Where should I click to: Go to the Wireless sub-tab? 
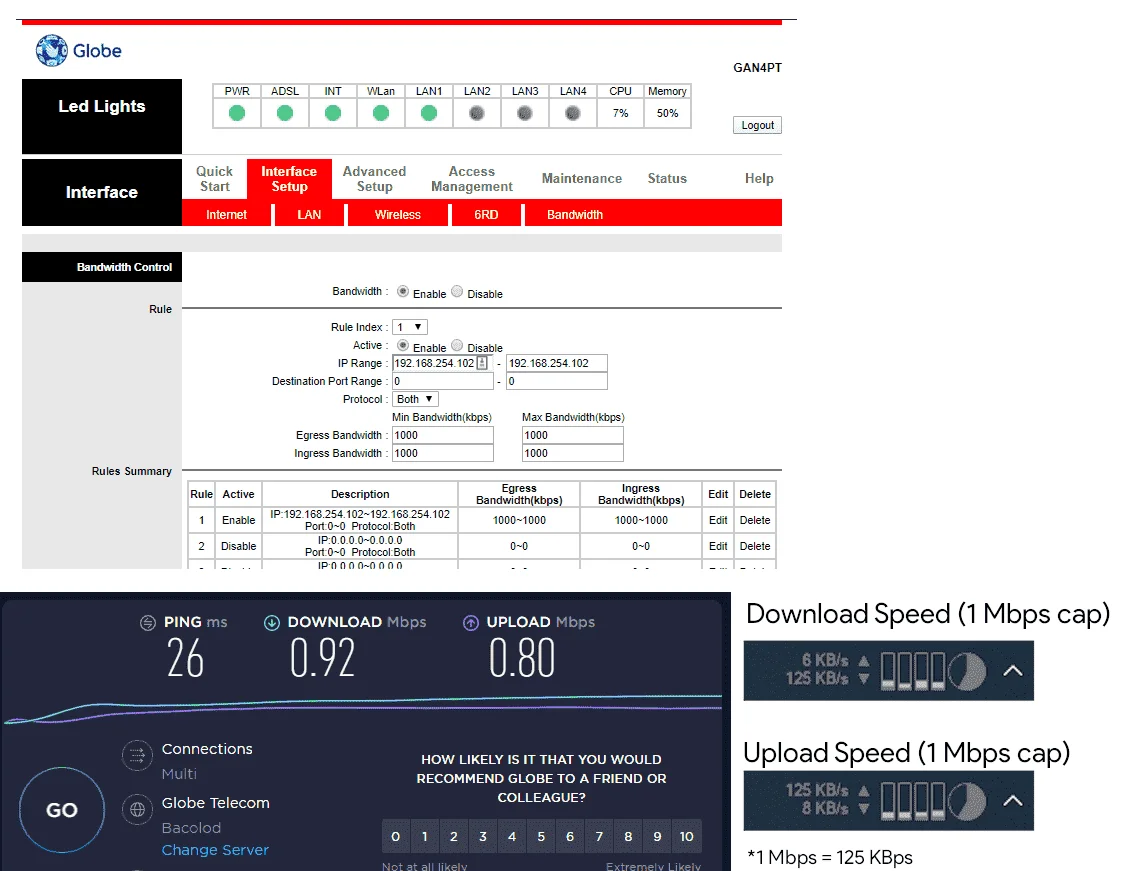click(397, 215)
